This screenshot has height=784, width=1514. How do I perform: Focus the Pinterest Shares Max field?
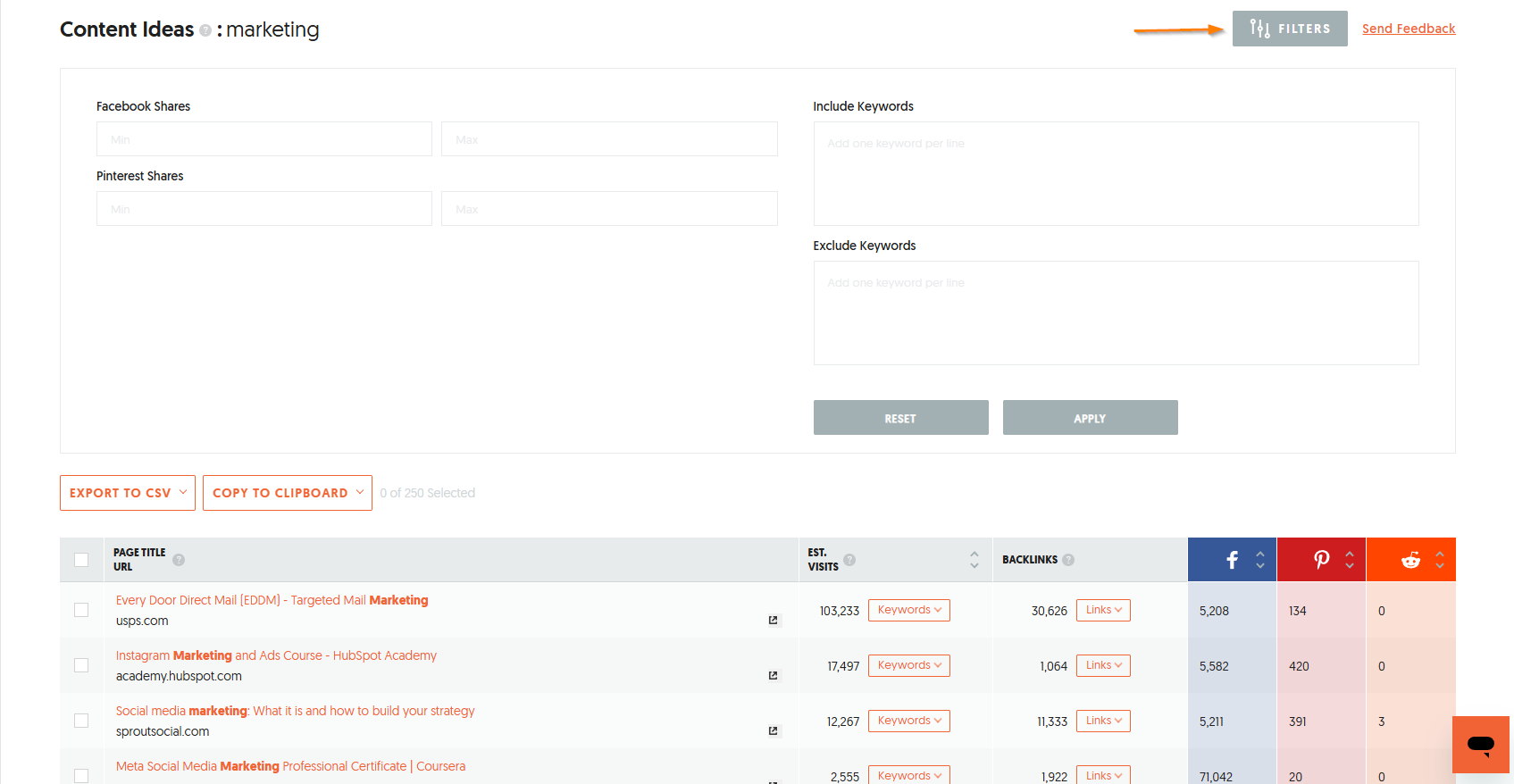609,209
